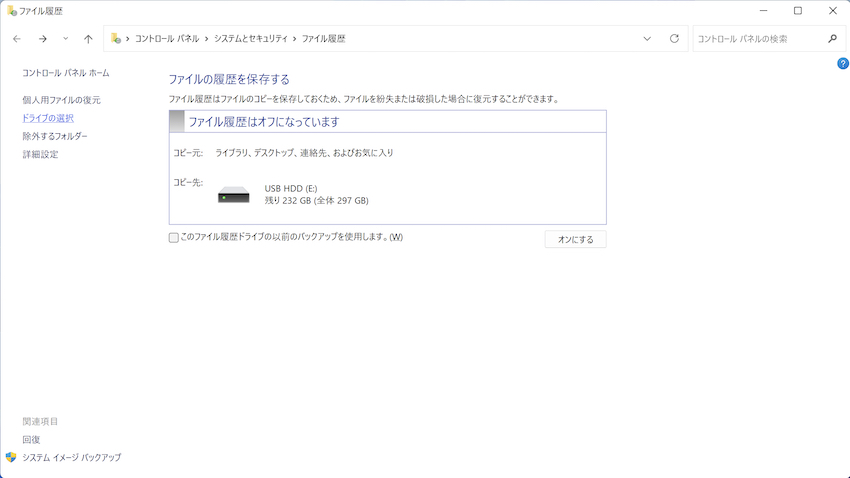Open 詳細設定 in sidebar
Image resolution: width=850 pixels, height=478 pixels.
pos(40,154)
